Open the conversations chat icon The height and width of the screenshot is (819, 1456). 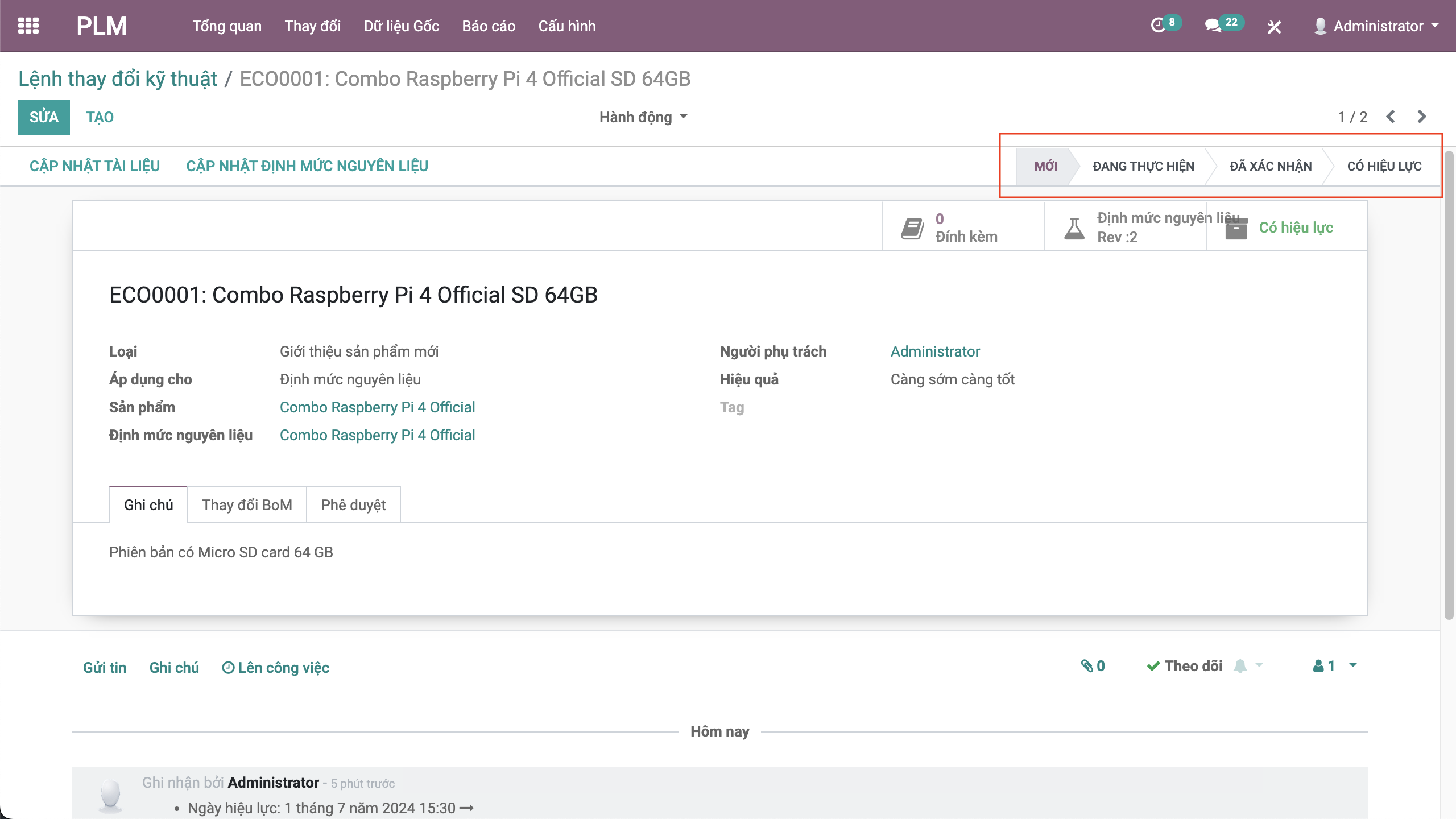pyautogui.click(x=1213, y=26)
